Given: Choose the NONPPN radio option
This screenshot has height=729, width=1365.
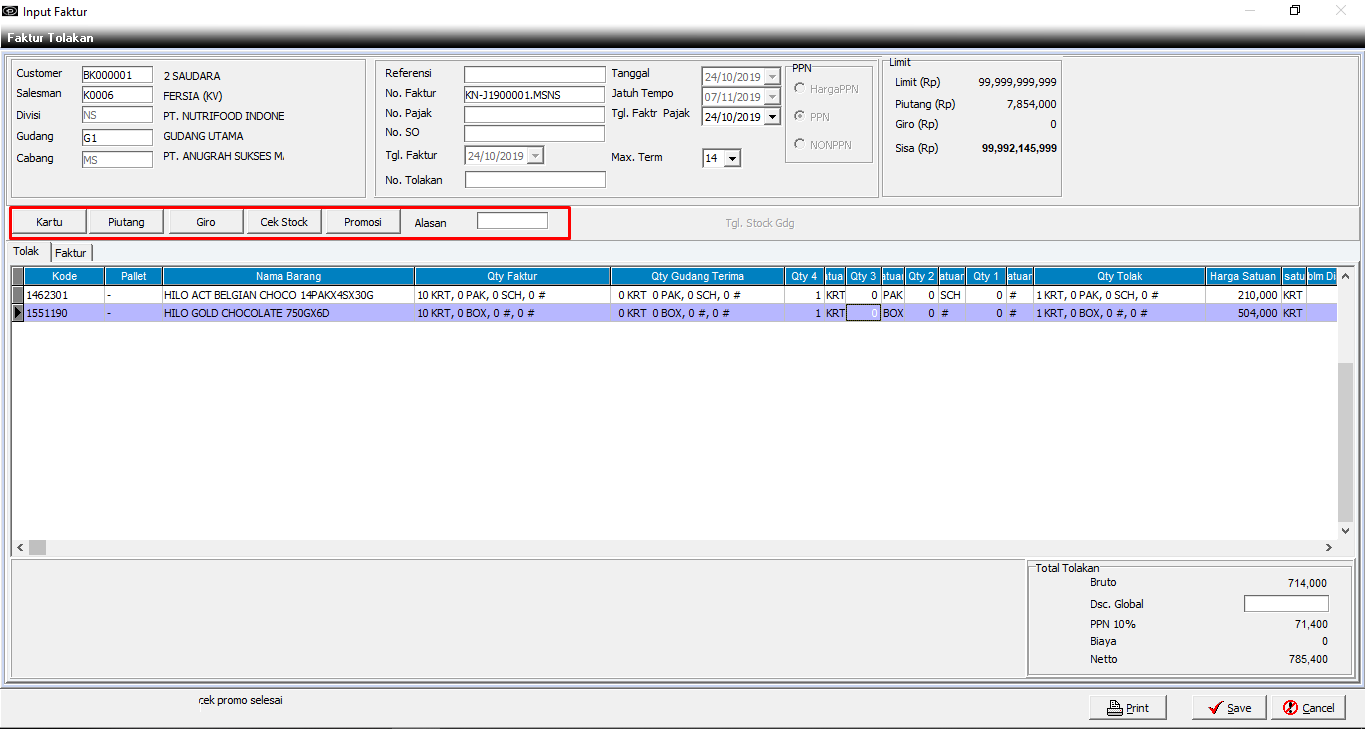Looking at the screenshot, I should pos(800,145).
